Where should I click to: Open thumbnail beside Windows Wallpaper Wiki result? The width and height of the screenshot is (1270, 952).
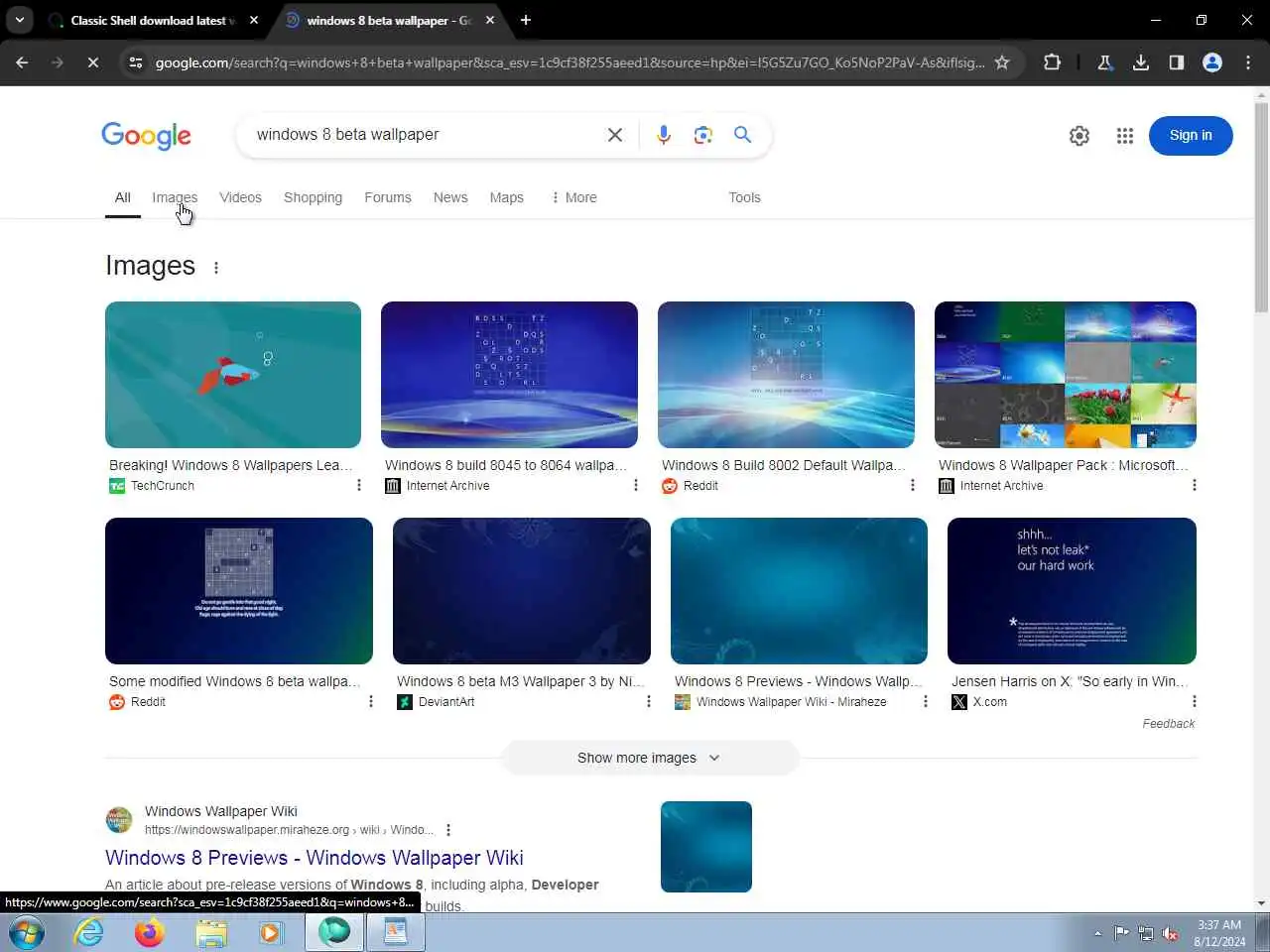[706, 847]
